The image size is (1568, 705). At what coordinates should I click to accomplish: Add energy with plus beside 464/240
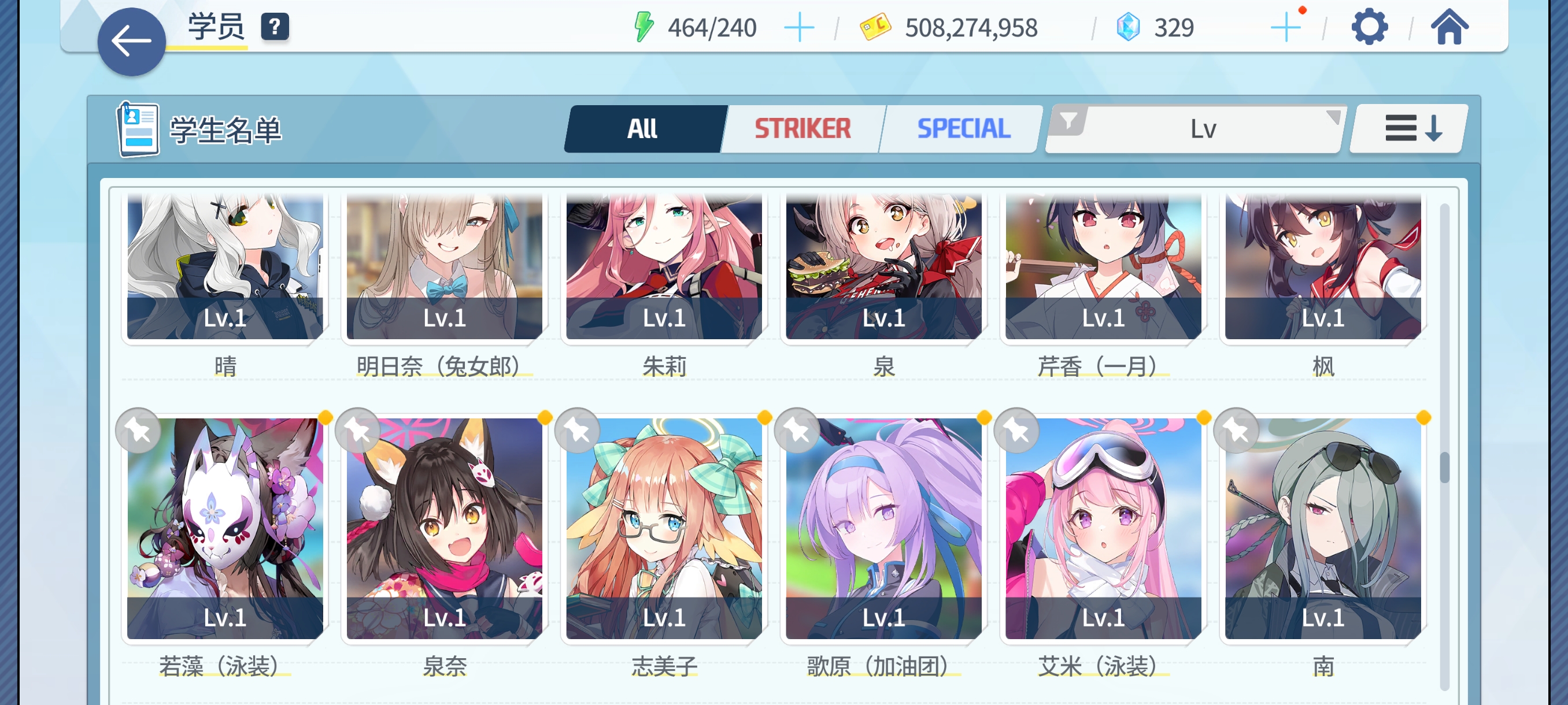pyautogui.click(x=798, y=28)
